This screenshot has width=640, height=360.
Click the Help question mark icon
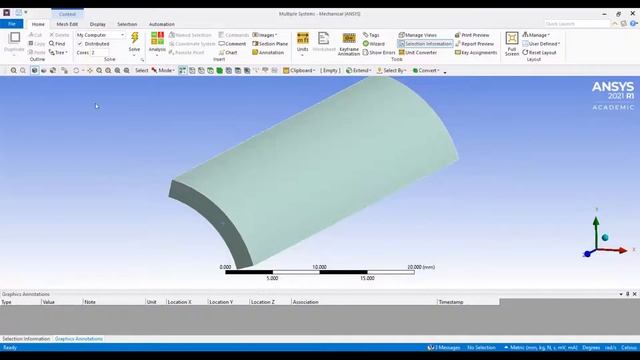[633, 24]
